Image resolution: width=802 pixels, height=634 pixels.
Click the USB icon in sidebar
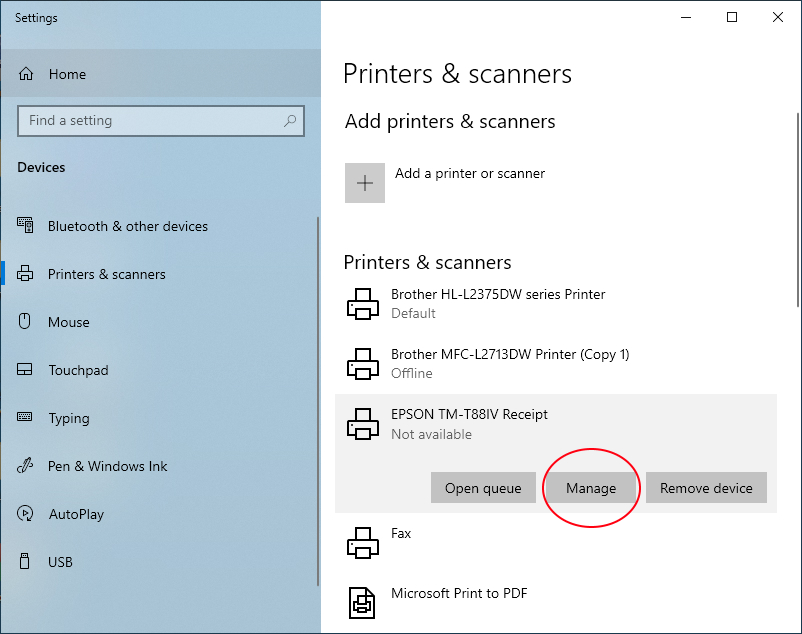tap(25, 561)
